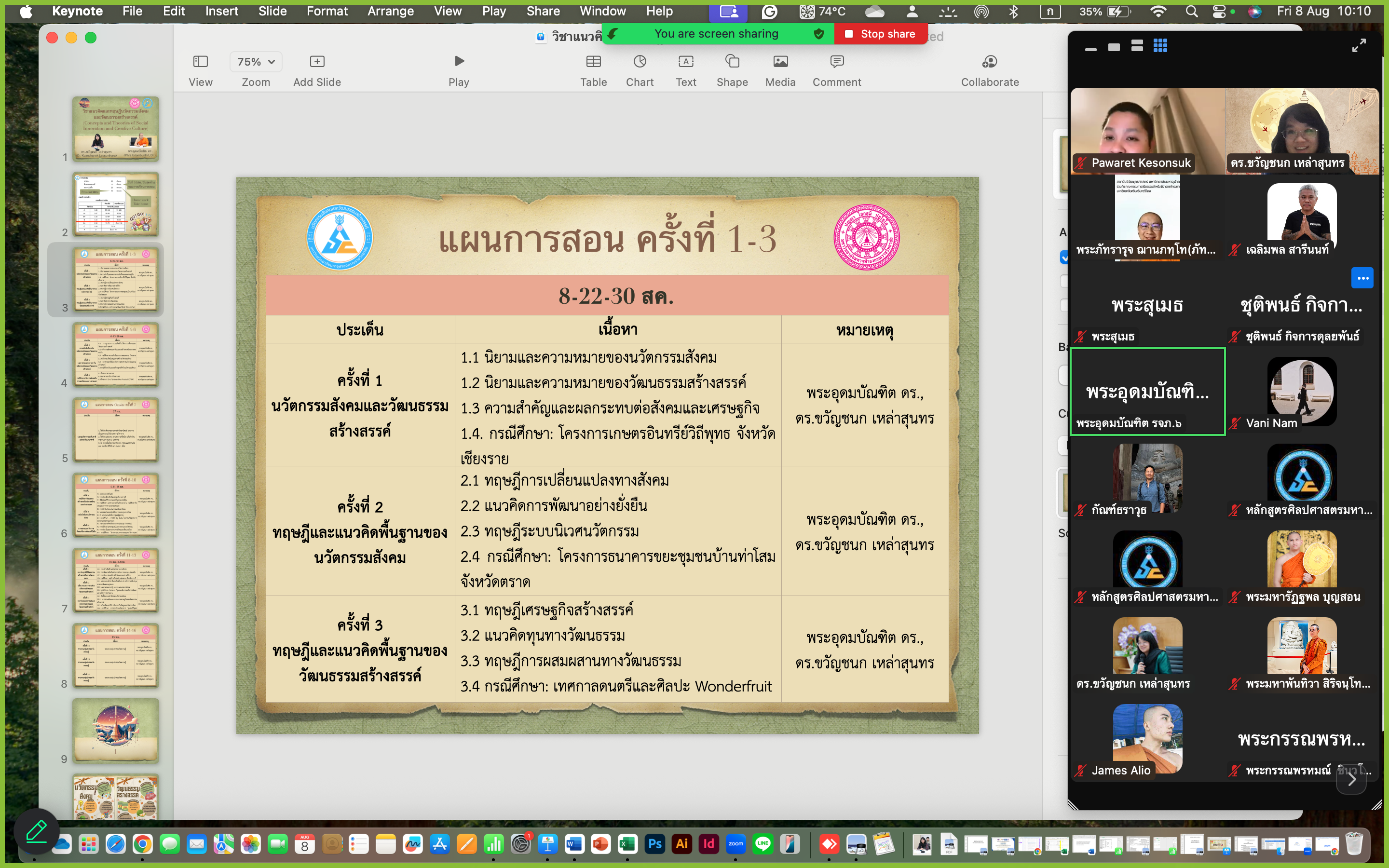Open LINE app from the Dock
The height and width of the screenshot is (868, 1389).
pos(763,843)
